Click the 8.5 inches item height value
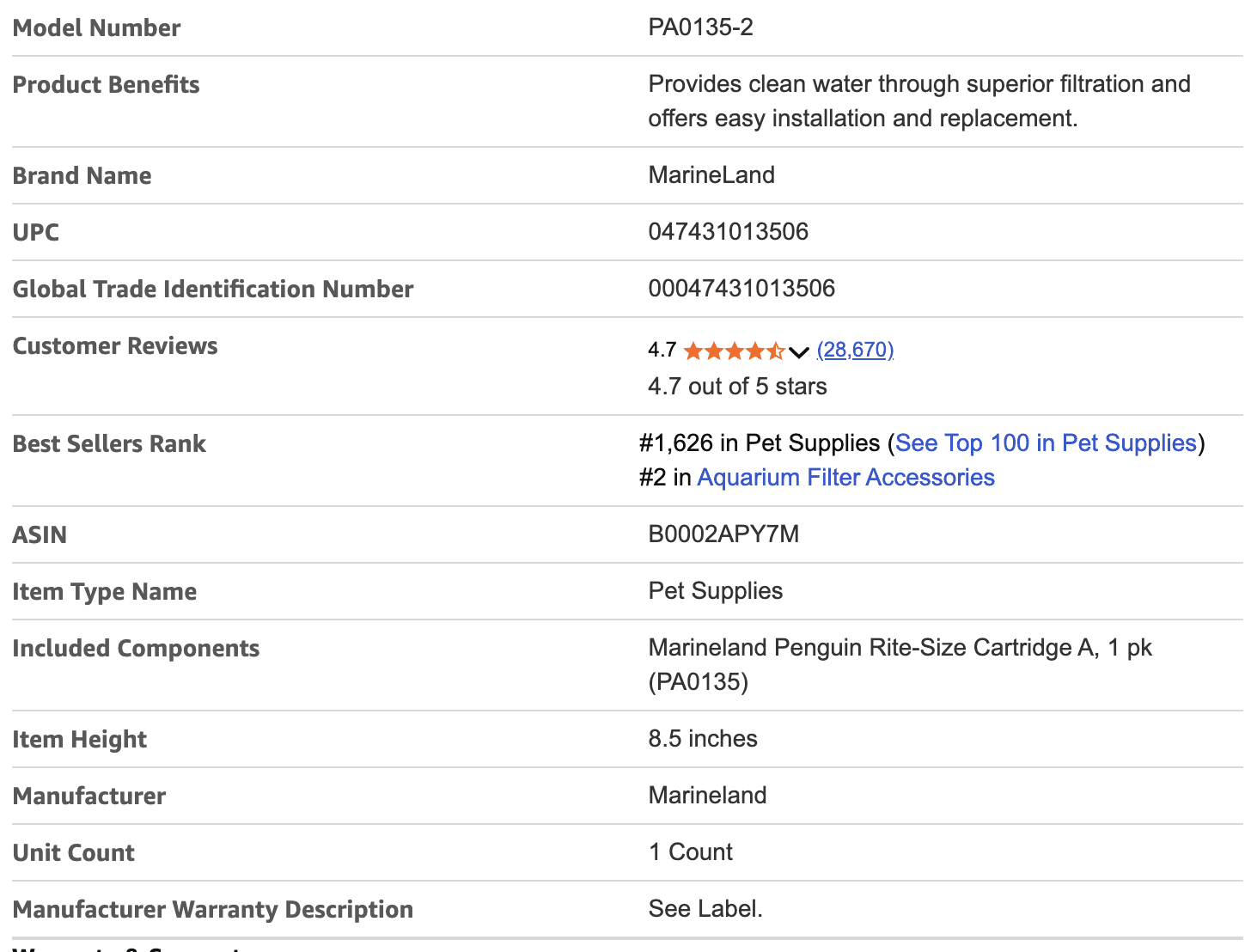The image size is (1251, 952). (x=702, y=739)
